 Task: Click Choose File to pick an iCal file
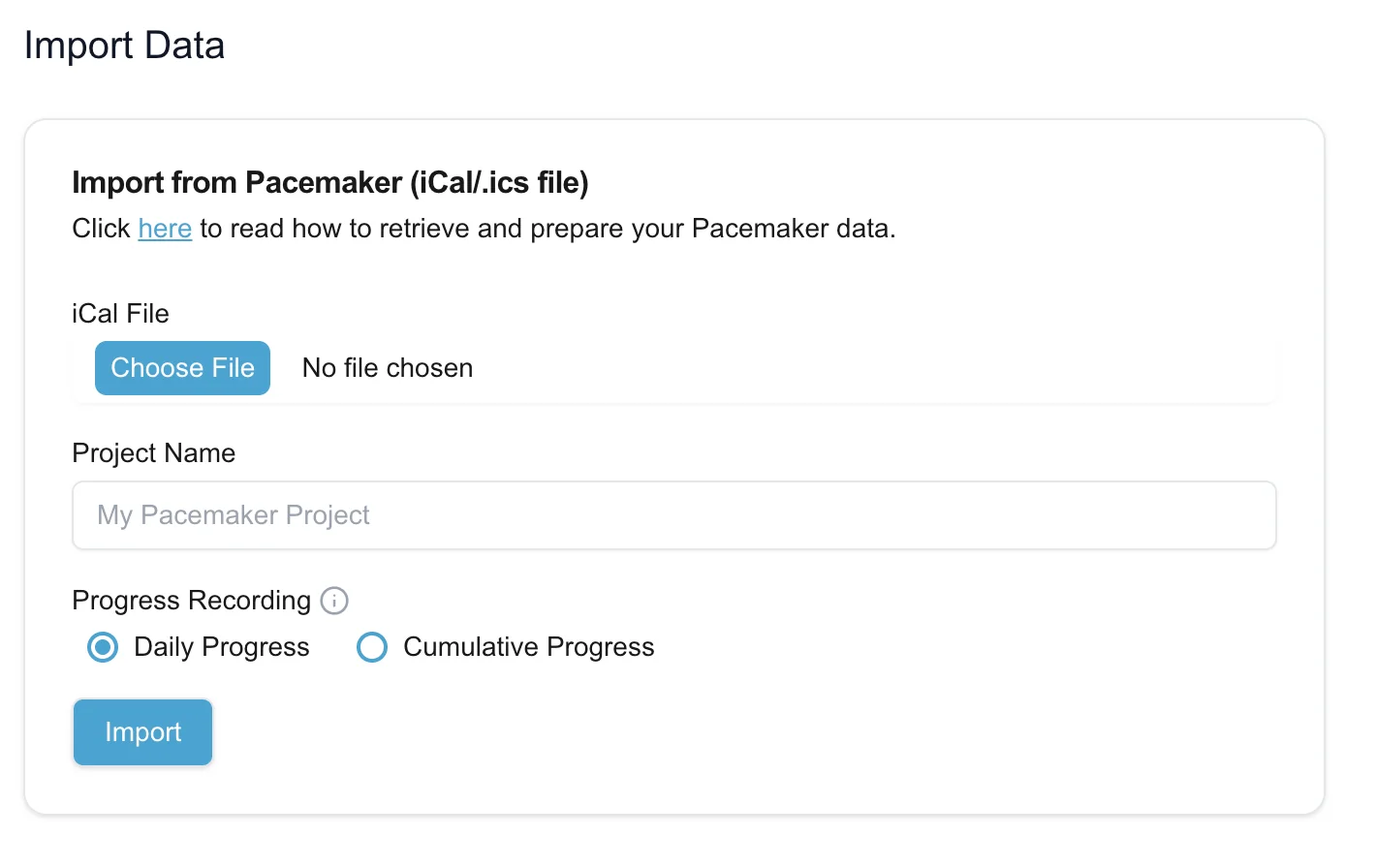[x=182, y=368]
